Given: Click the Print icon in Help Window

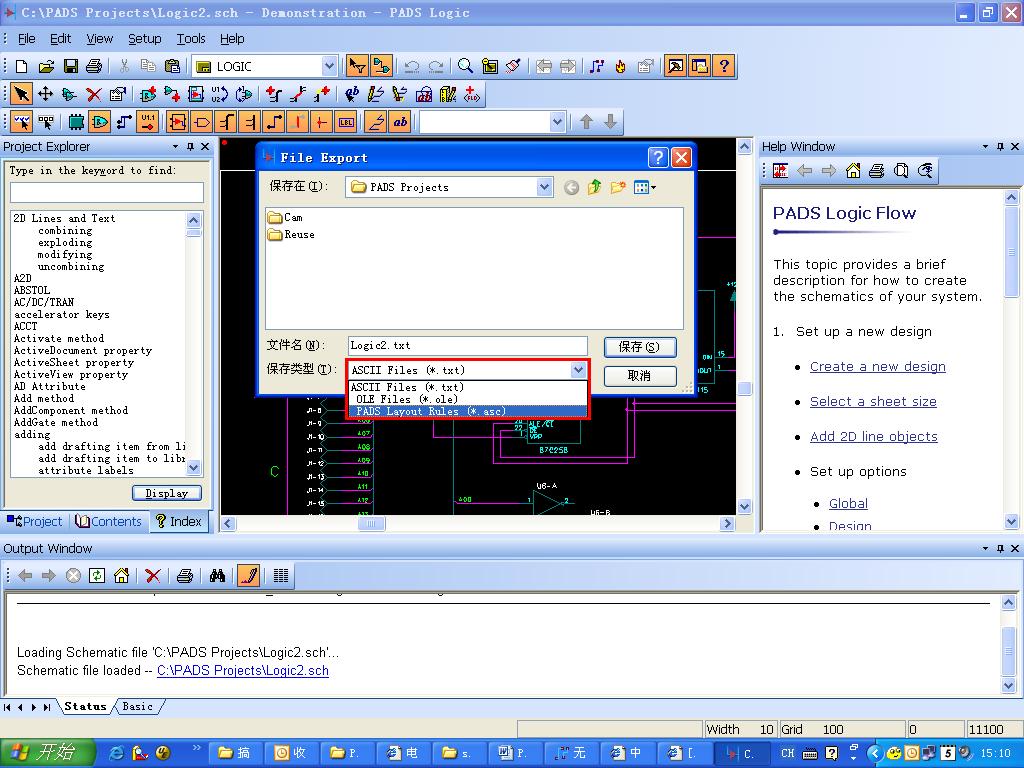Looking at the screenshot, I should (x=877, y=171).
